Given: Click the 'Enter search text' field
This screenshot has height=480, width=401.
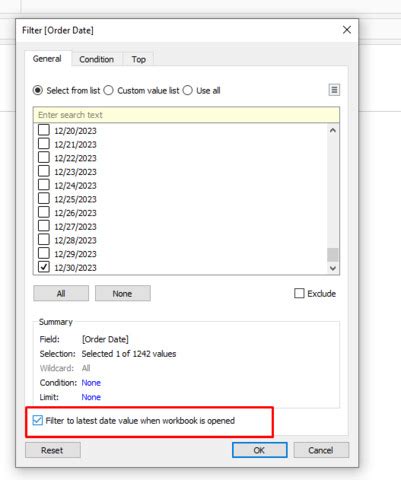Looking at the screenshot, I should click(x=186, y=115).
